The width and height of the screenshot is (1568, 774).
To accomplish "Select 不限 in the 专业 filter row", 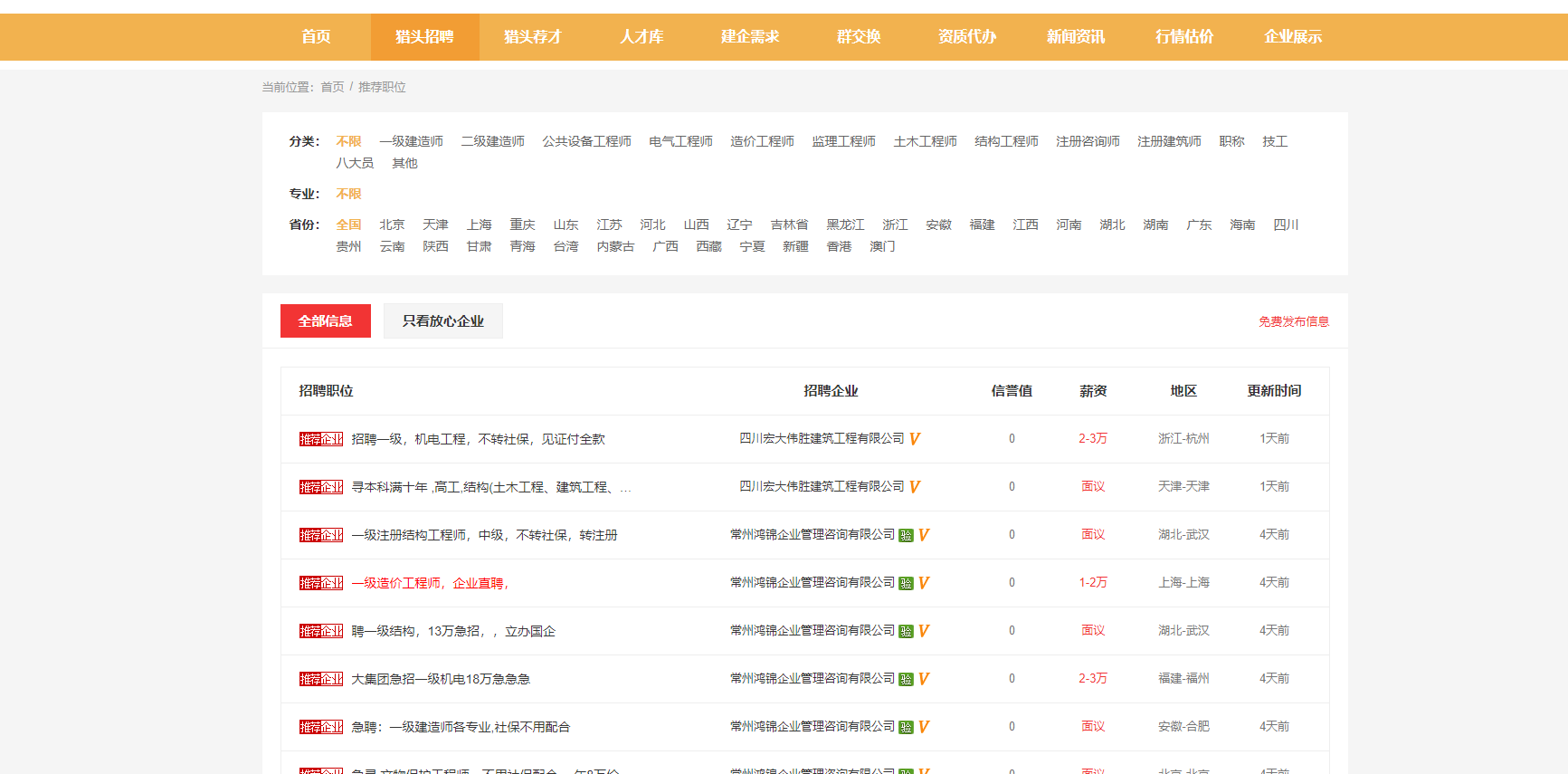I will pyautogui.click(x=348, y=194).
